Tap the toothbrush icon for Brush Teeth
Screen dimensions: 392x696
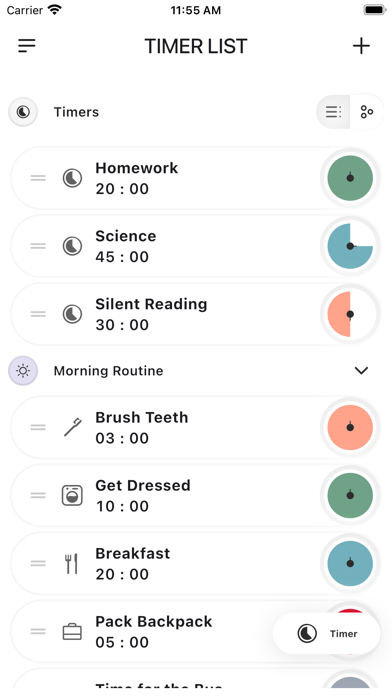[x=72, y=427]
